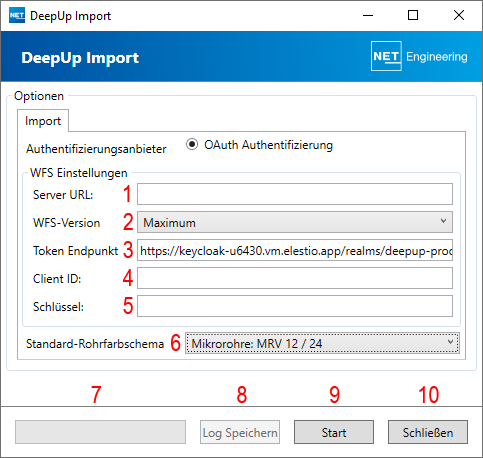Switch to the Import tab
Image resolution: width=483 pixels, height=458 pixels.
[43, 121]
